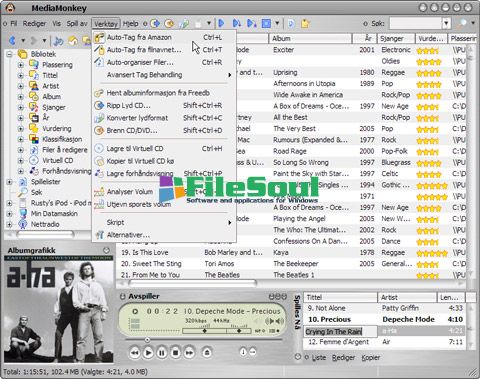Click Rediger in Spilles Nå panel
This screenshot has height=379, width=480.
tap(343, 358)
